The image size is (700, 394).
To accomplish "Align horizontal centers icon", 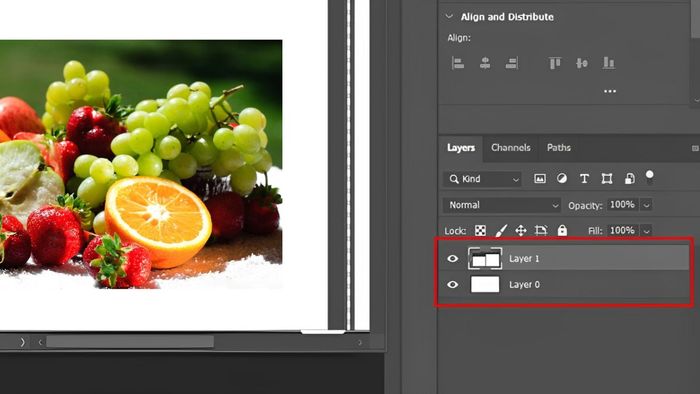I will [485, 63].
